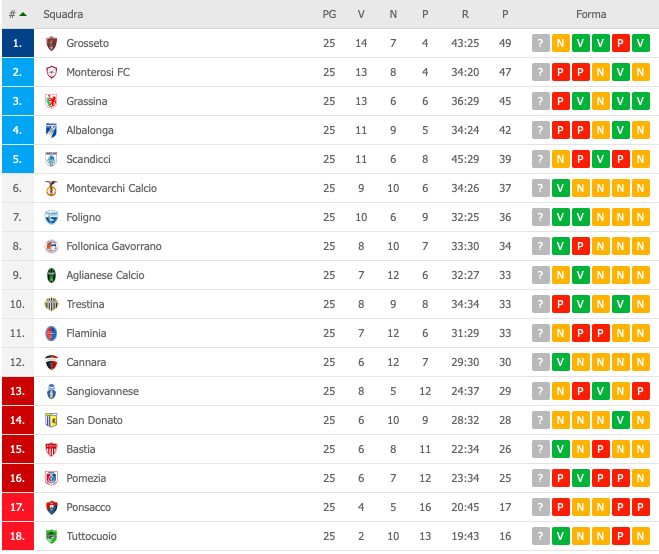
Task: Open the Follonica Gavorrano team link
Action: pyautogui.click(x=114, y=246)
